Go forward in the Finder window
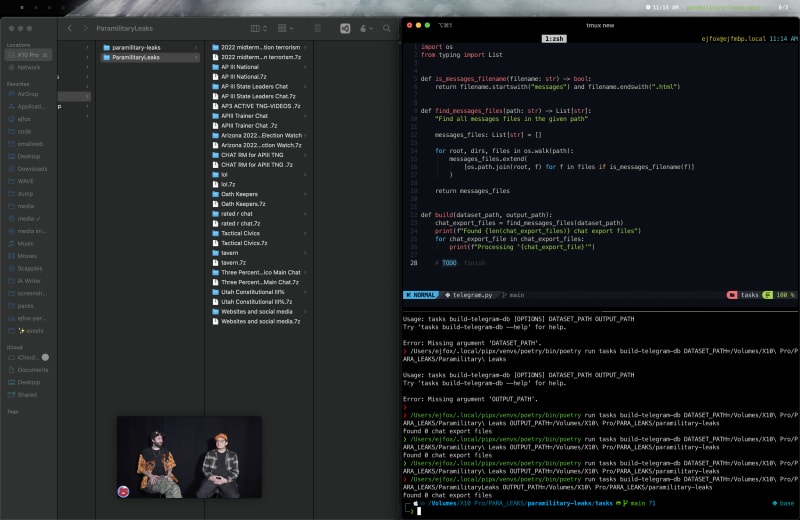 click(85, 29)
